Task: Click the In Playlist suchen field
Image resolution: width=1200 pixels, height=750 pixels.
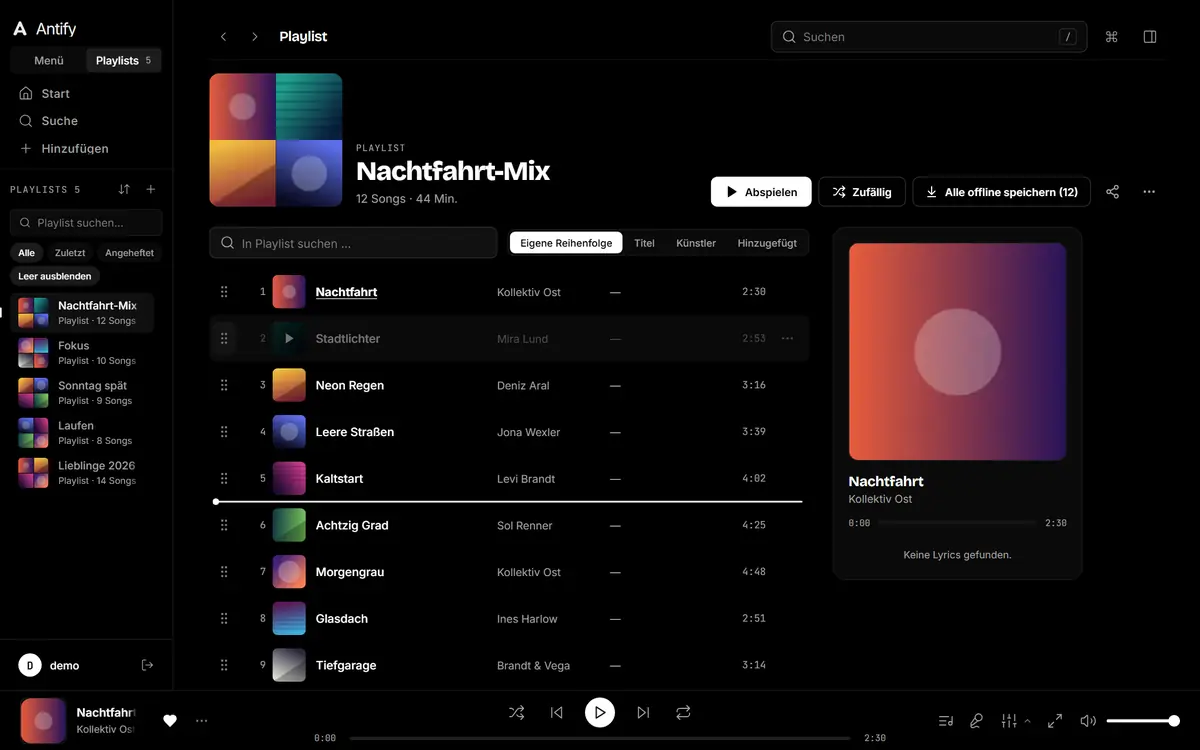Action: [353, 243]
